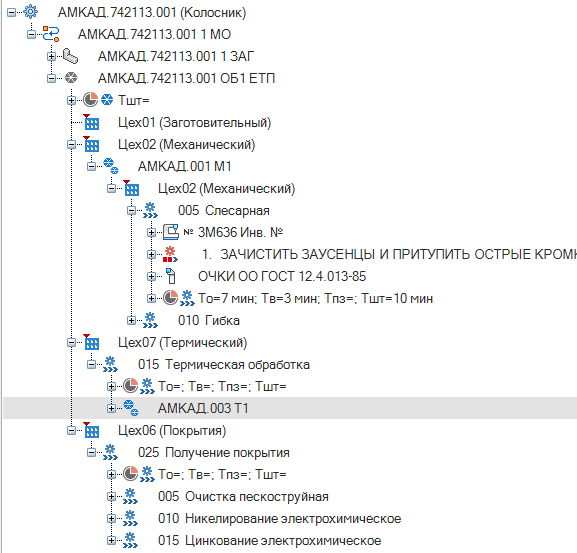Expand 015 Цинкование электрохимическое operation
This screenshot has width=577, height=553.
111,540
